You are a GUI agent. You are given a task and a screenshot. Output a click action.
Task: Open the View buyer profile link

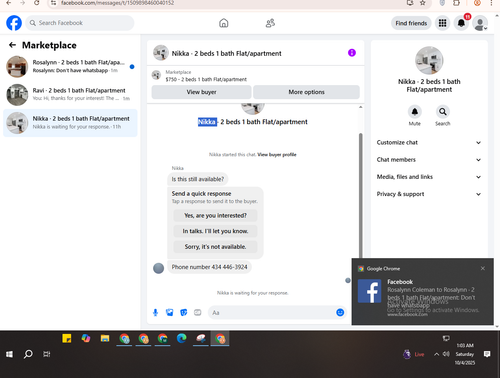[x=277, y=155]
